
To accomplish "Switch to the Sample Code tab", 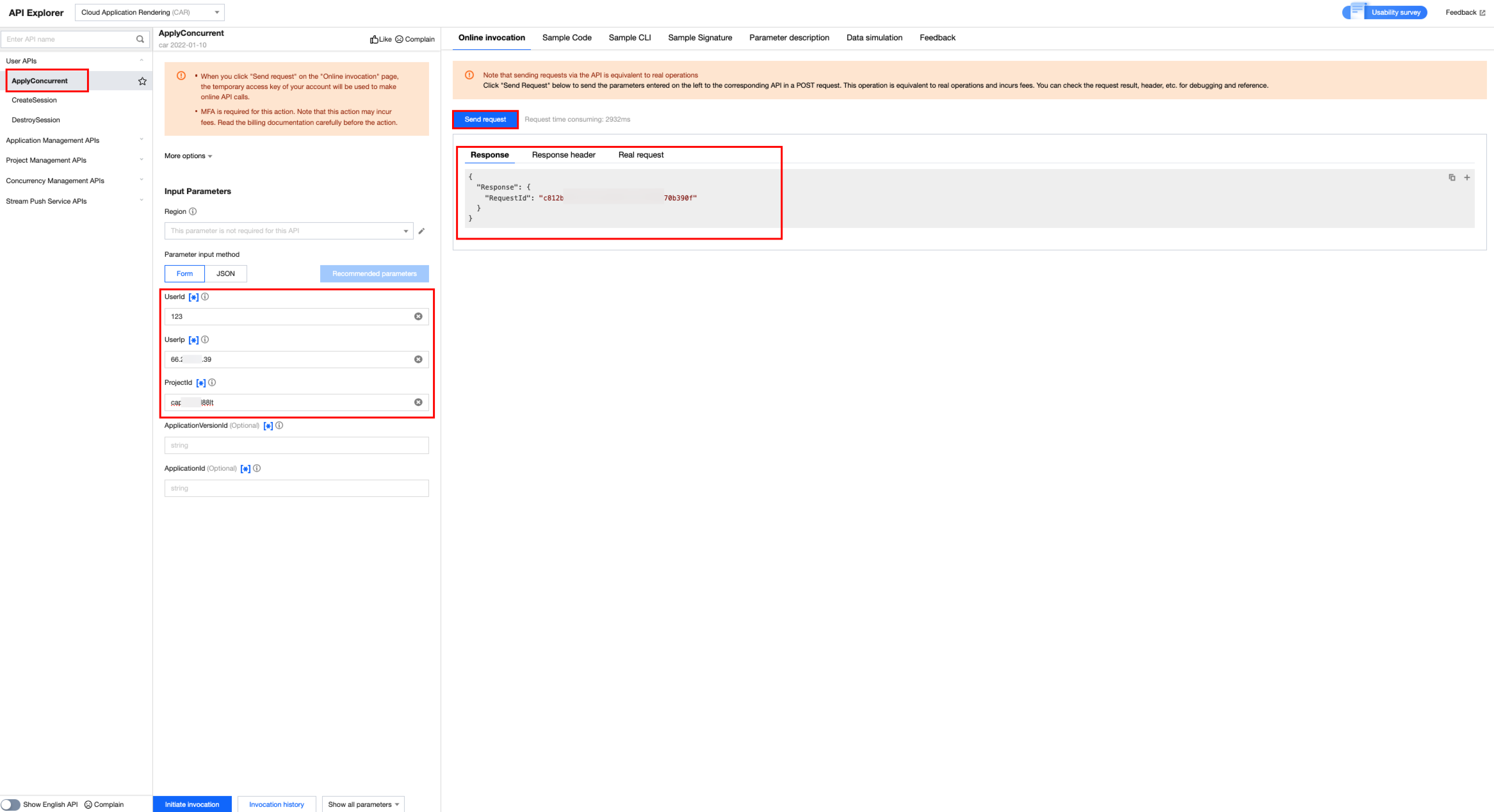I will [x=566, y=38].
